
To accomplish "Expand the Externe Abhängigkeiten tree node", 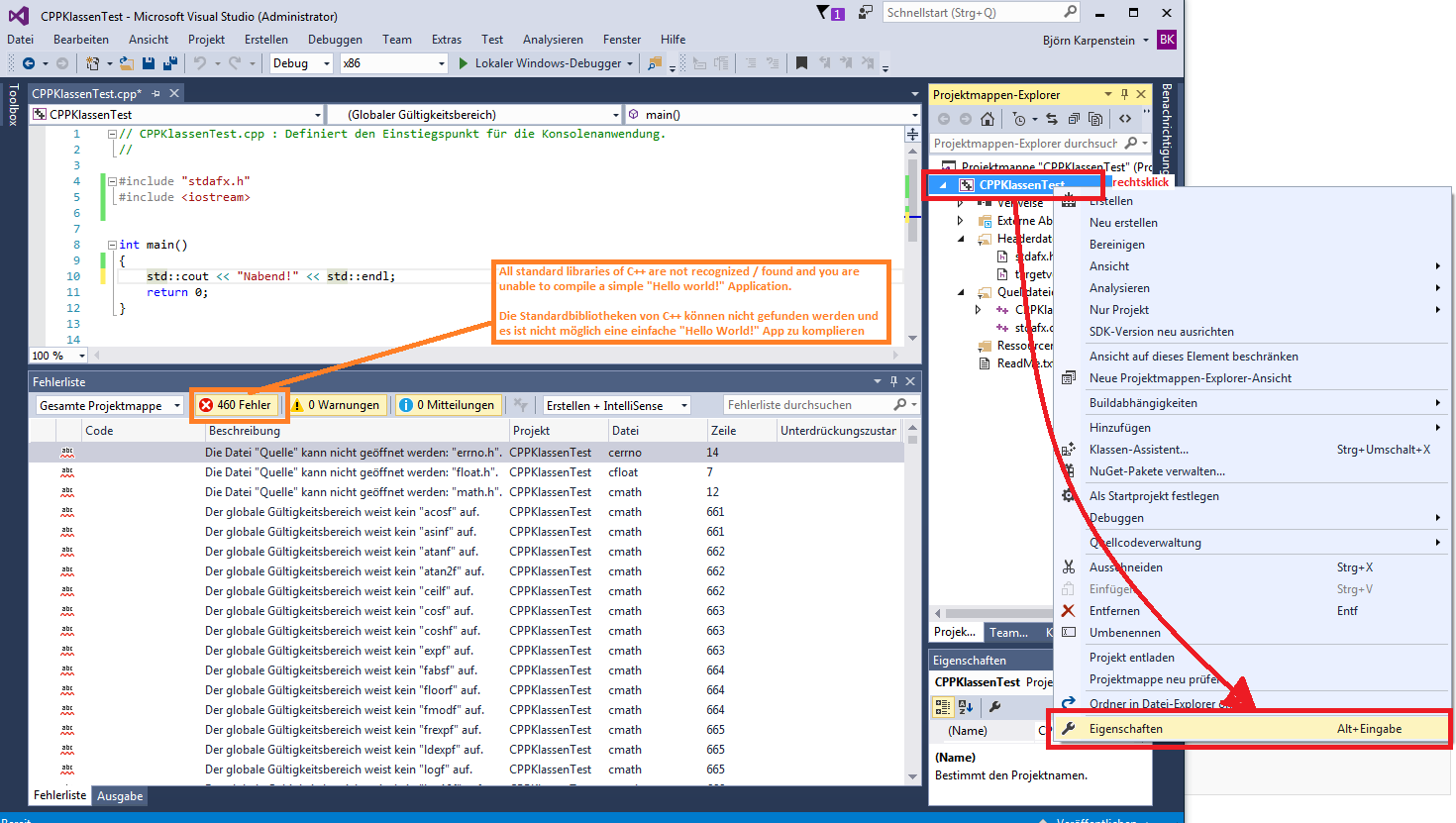I will (960, 221).
